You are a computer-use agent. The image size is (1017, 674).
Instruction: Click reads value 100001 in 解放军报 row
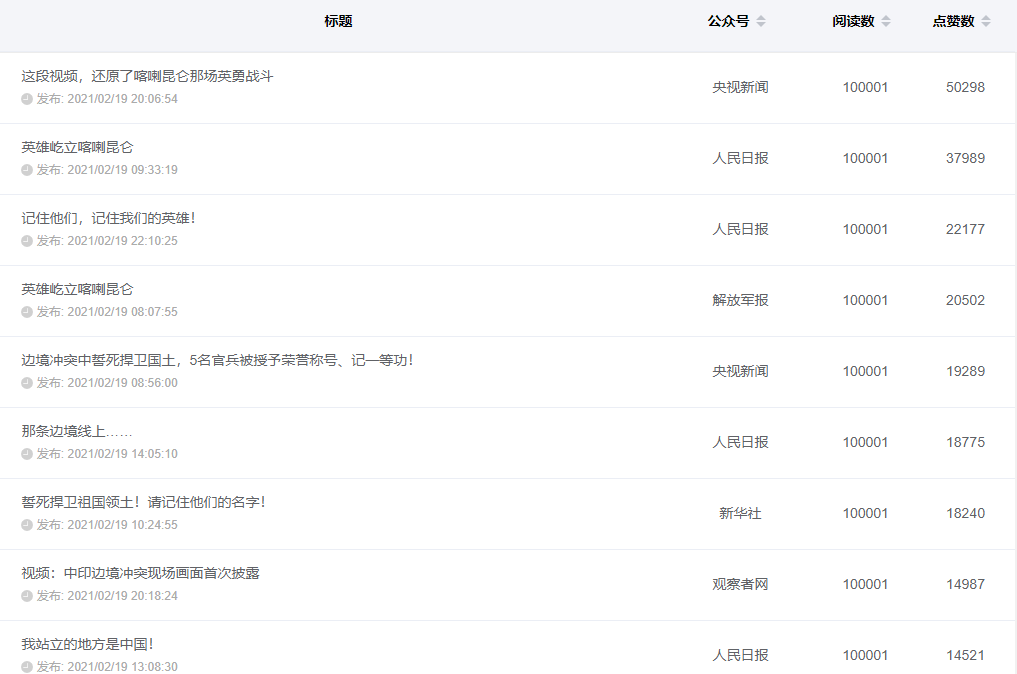tap(865, 300)
